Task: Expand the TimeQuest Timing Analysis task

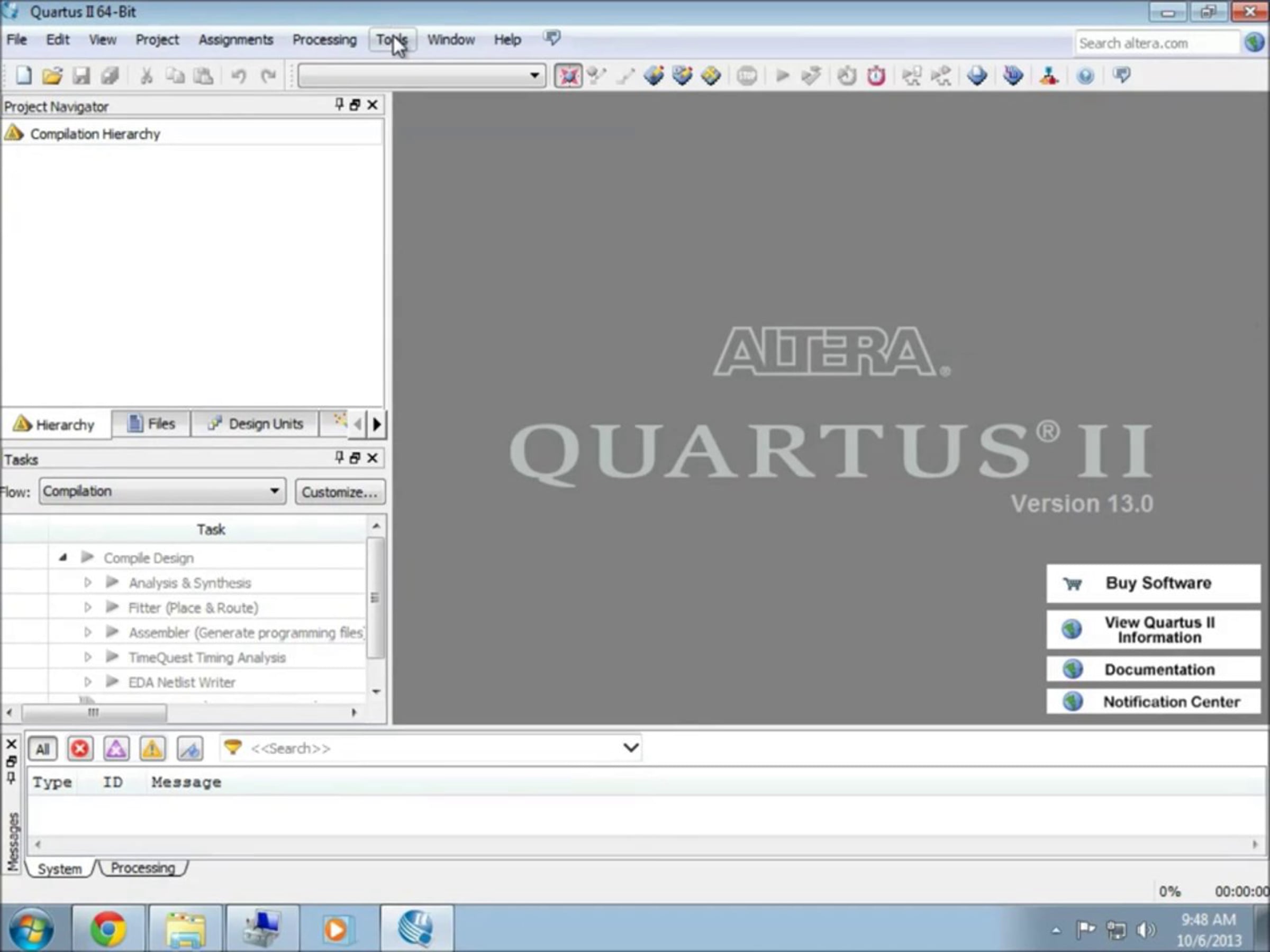Action: (x=88, y=657)
